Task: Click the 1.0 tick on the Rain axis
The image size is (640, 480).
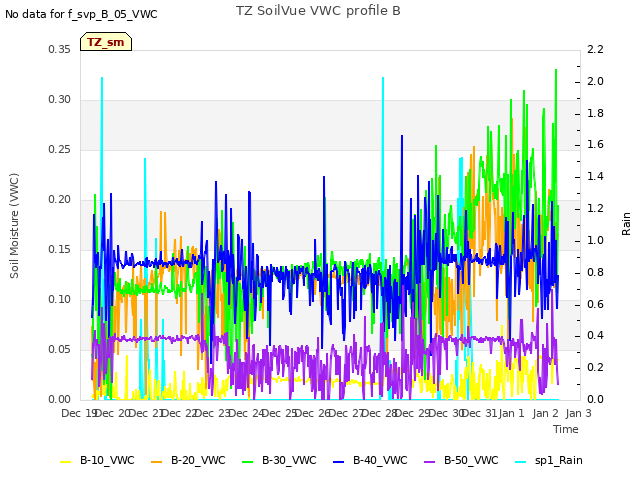Action: pos(595,240)
